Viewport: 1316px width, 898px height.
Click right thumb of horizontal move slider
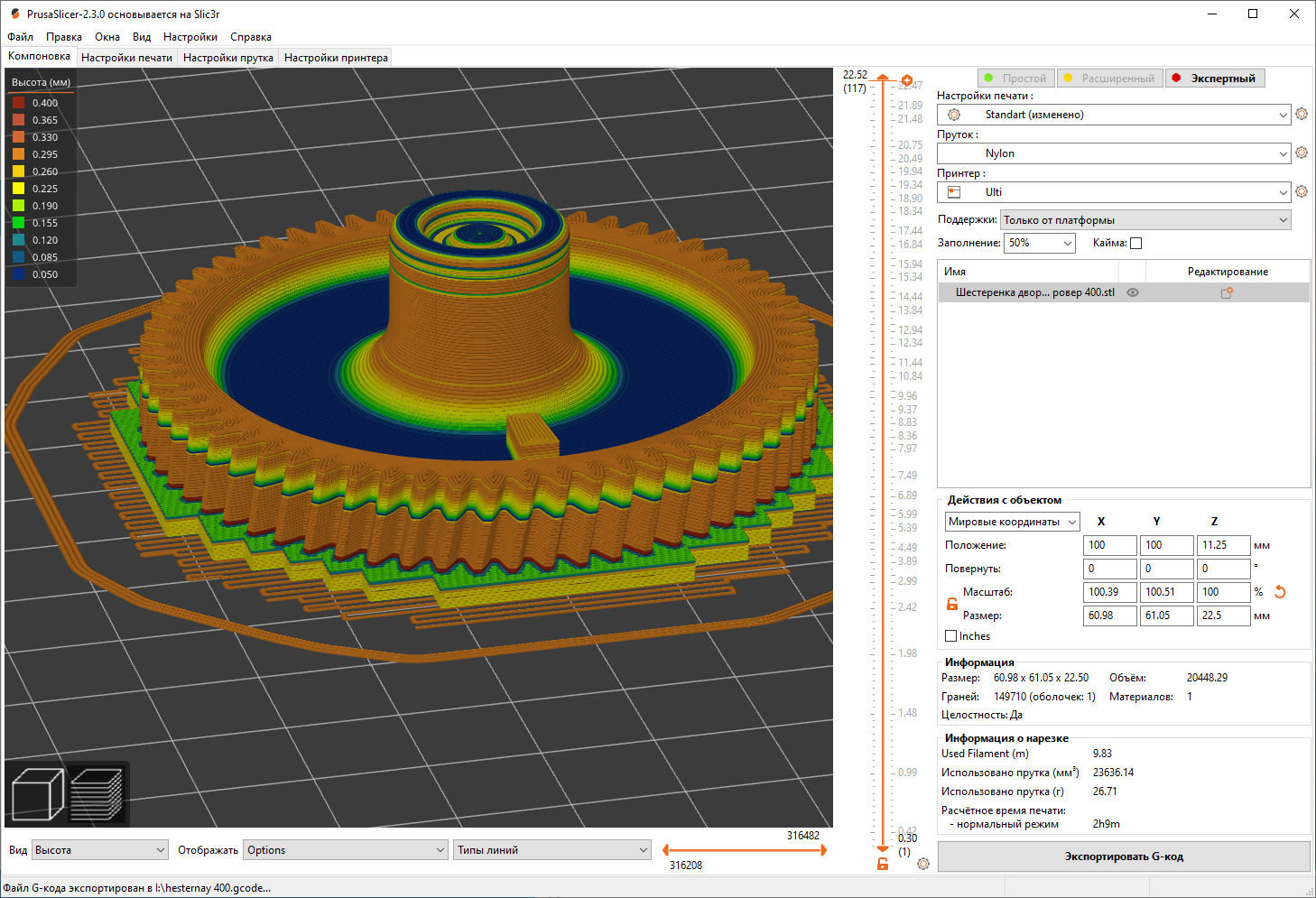(x=822, y=850)
